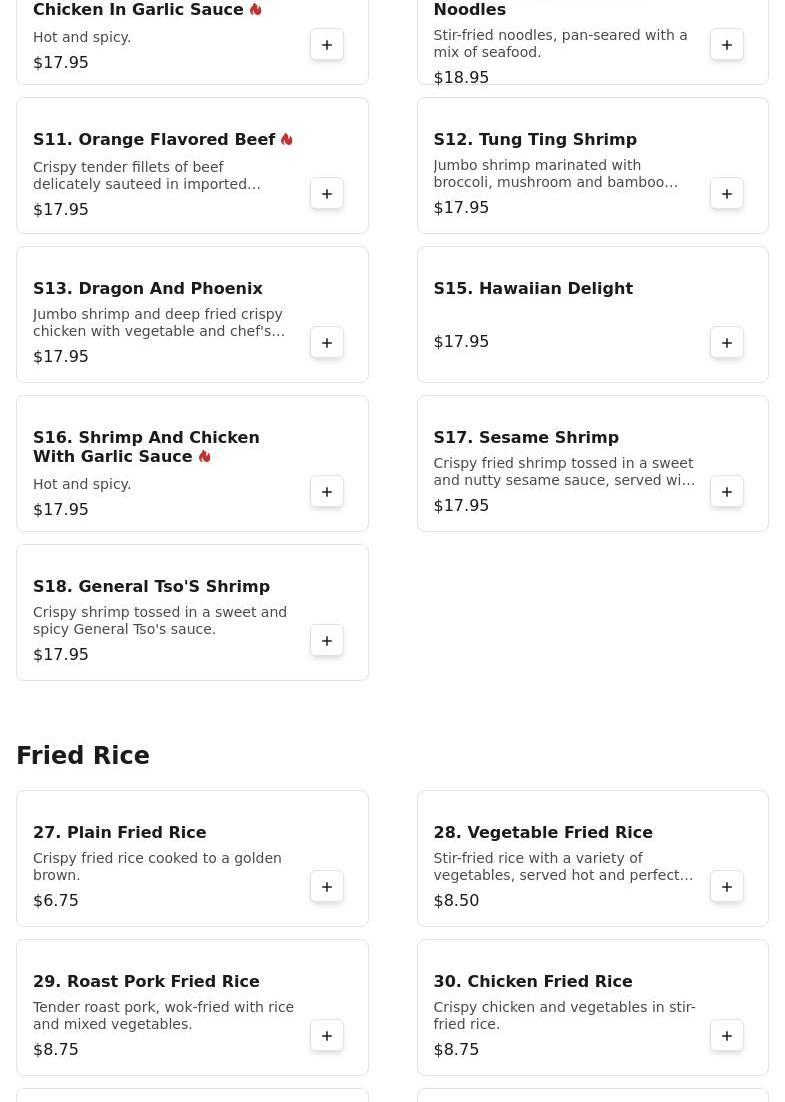785x1102 pixels.
Task: Add S18 General Tso's Shrimp to order
Action: click(327, 640)
